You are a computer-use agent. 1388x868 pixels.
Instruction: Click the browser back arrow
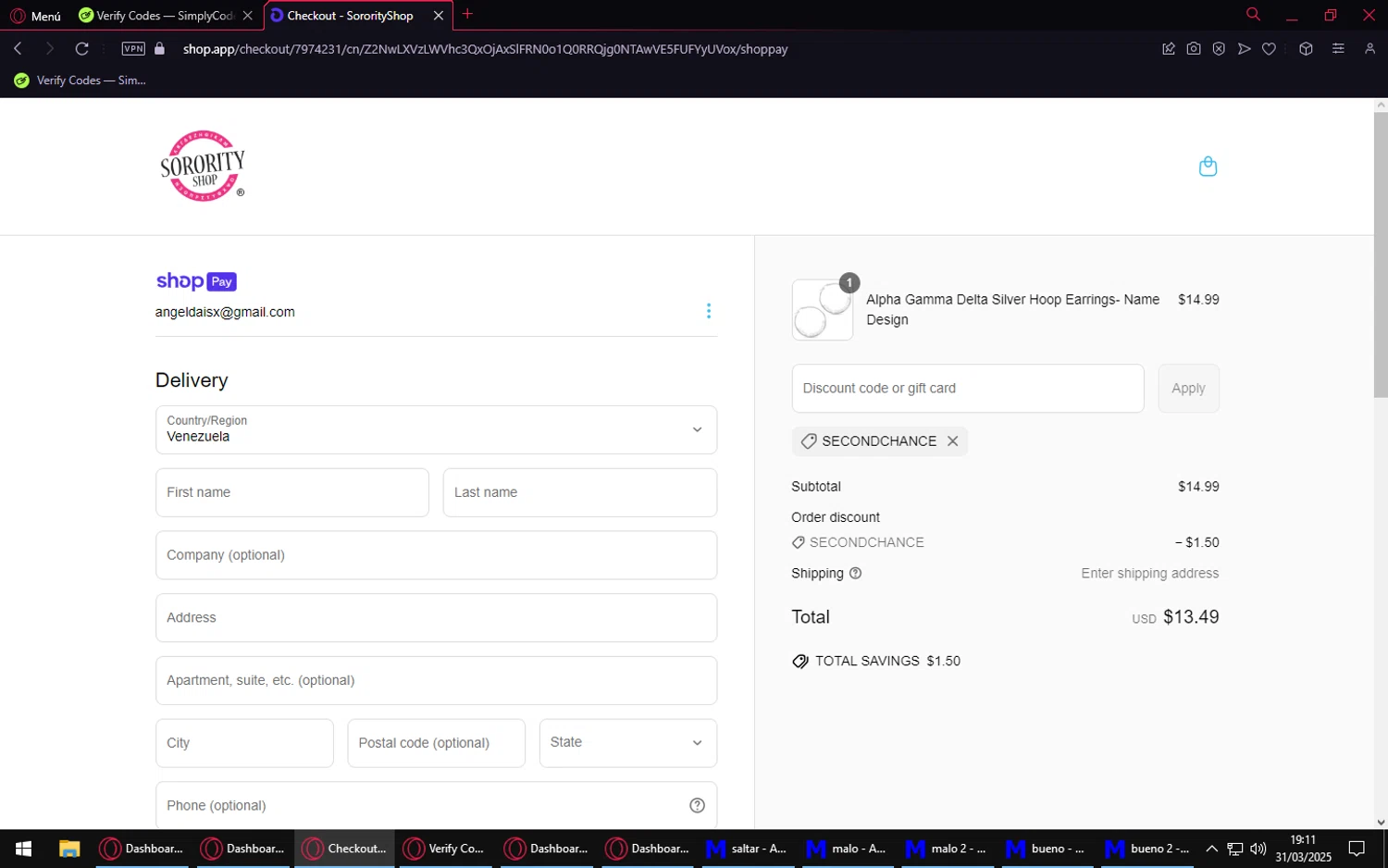19,49
